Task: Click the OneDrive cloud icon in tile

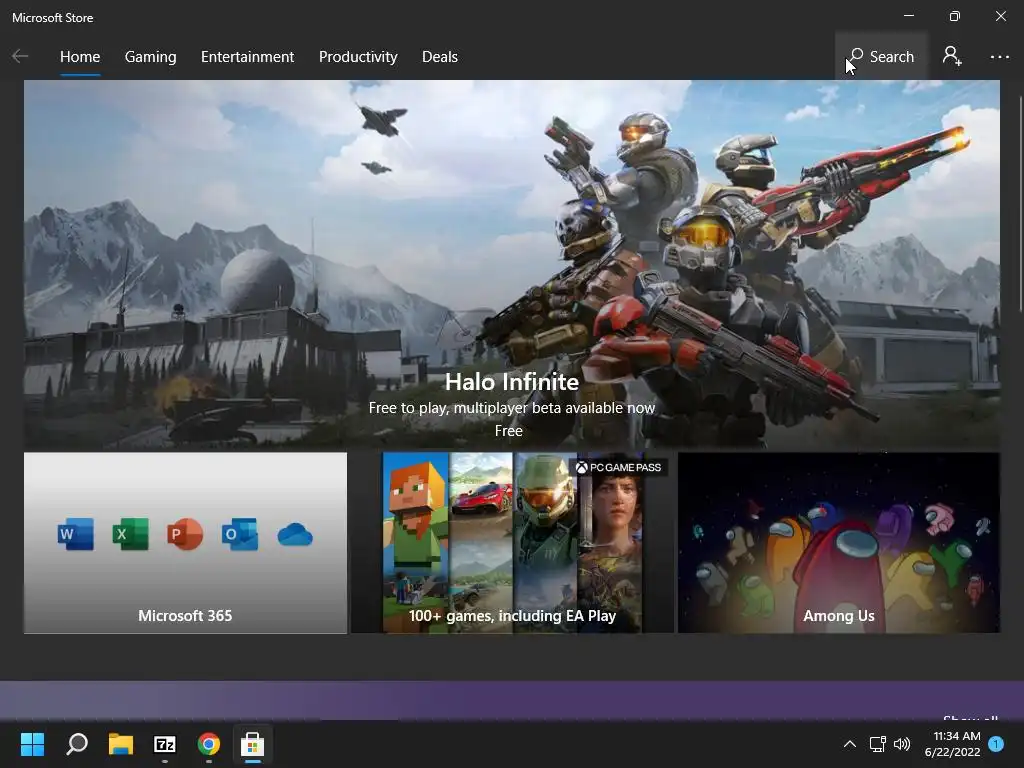Action: coord(295,535)
